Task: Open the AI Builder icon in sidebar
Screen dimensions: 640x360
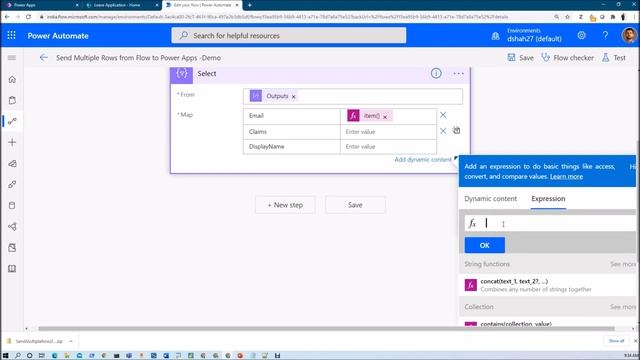Action: [x=12, y=247]
